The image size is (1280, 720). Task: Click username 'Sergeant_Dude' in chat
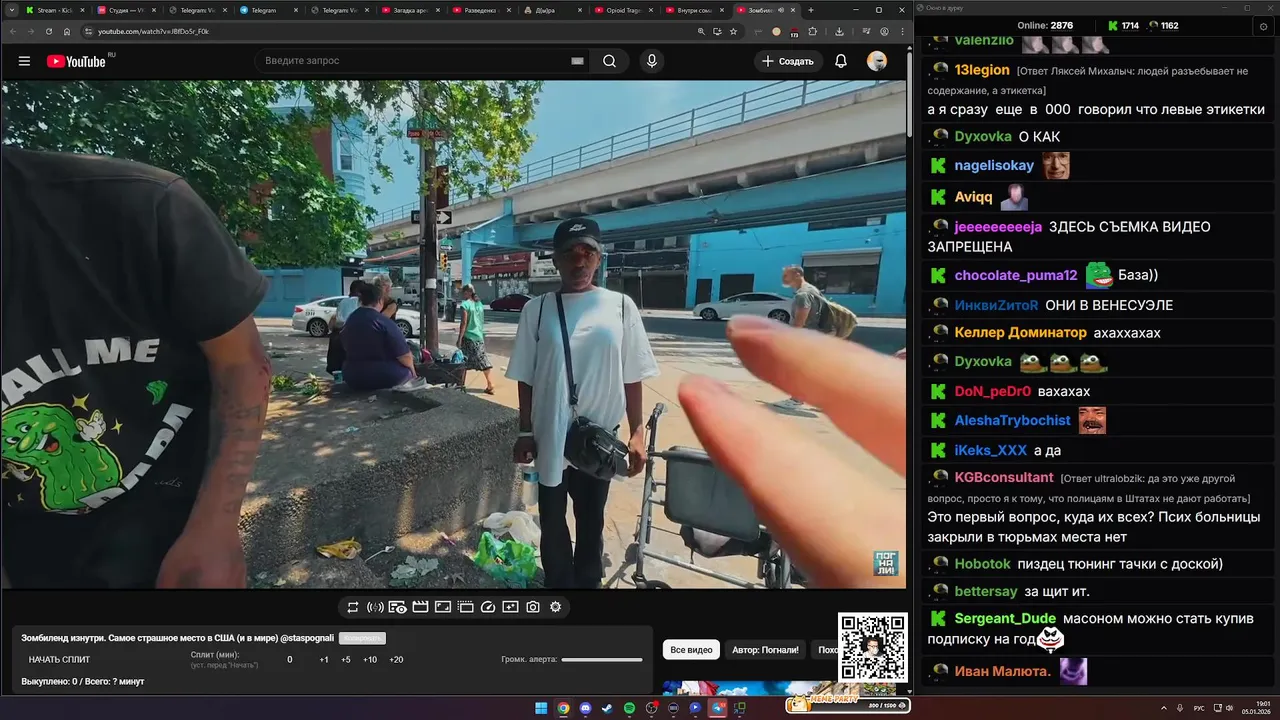pos(1005,619)
